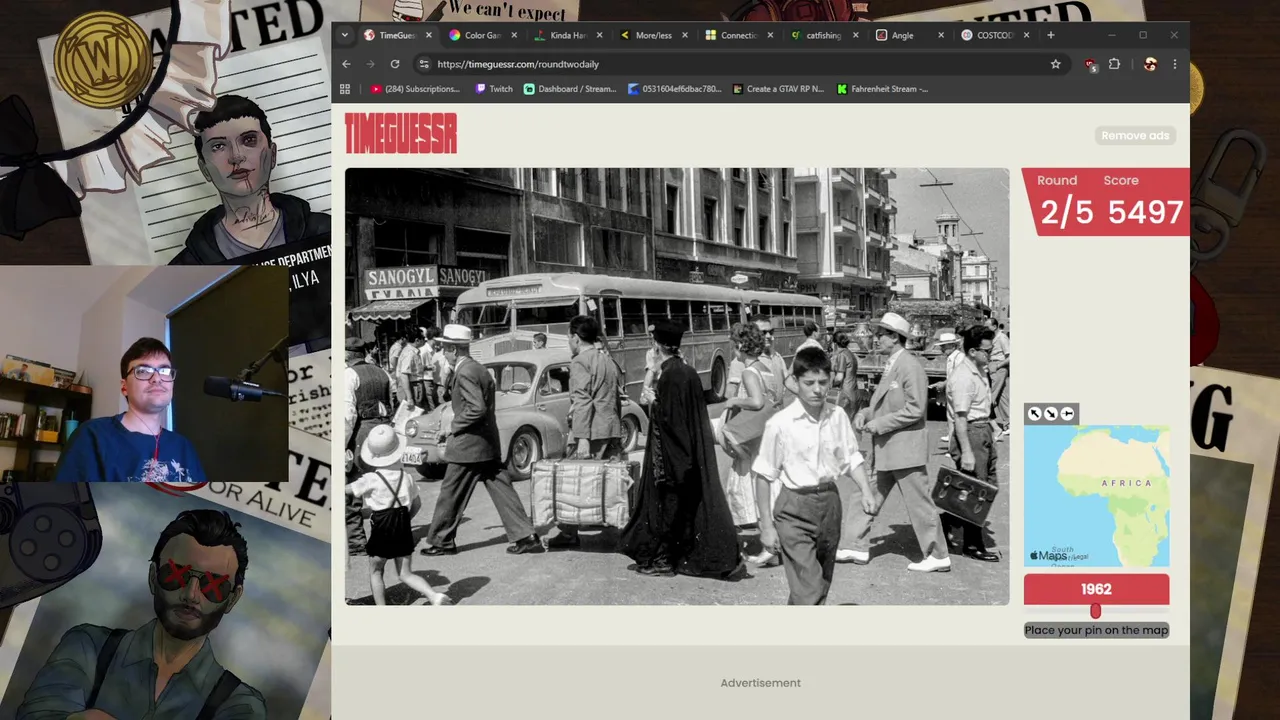Click the Apple Maps Legal link

tap(1078, 557)
